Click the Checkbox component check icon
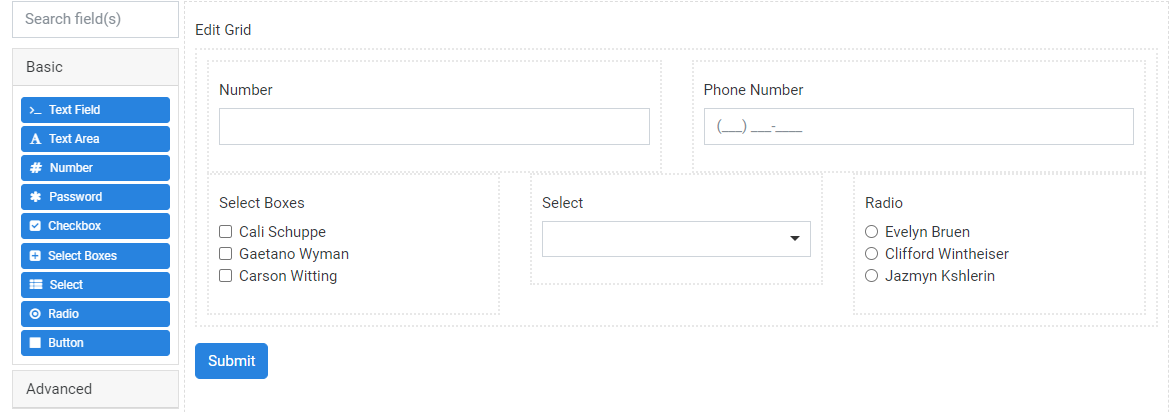Image resolution: width=1171 pixels, height=412 pixels. pyautogui.click(x=34, y=226)
